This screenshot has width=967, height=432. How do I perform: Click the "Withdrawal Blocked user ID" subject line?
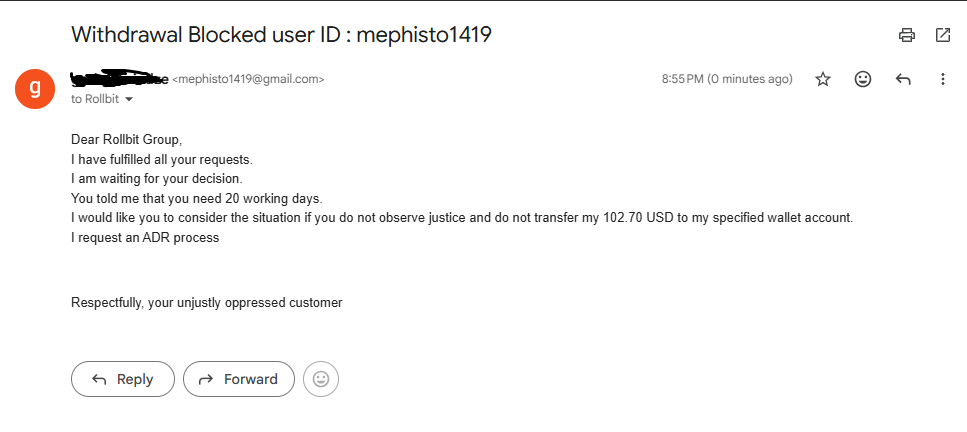(x=281, y=35)
